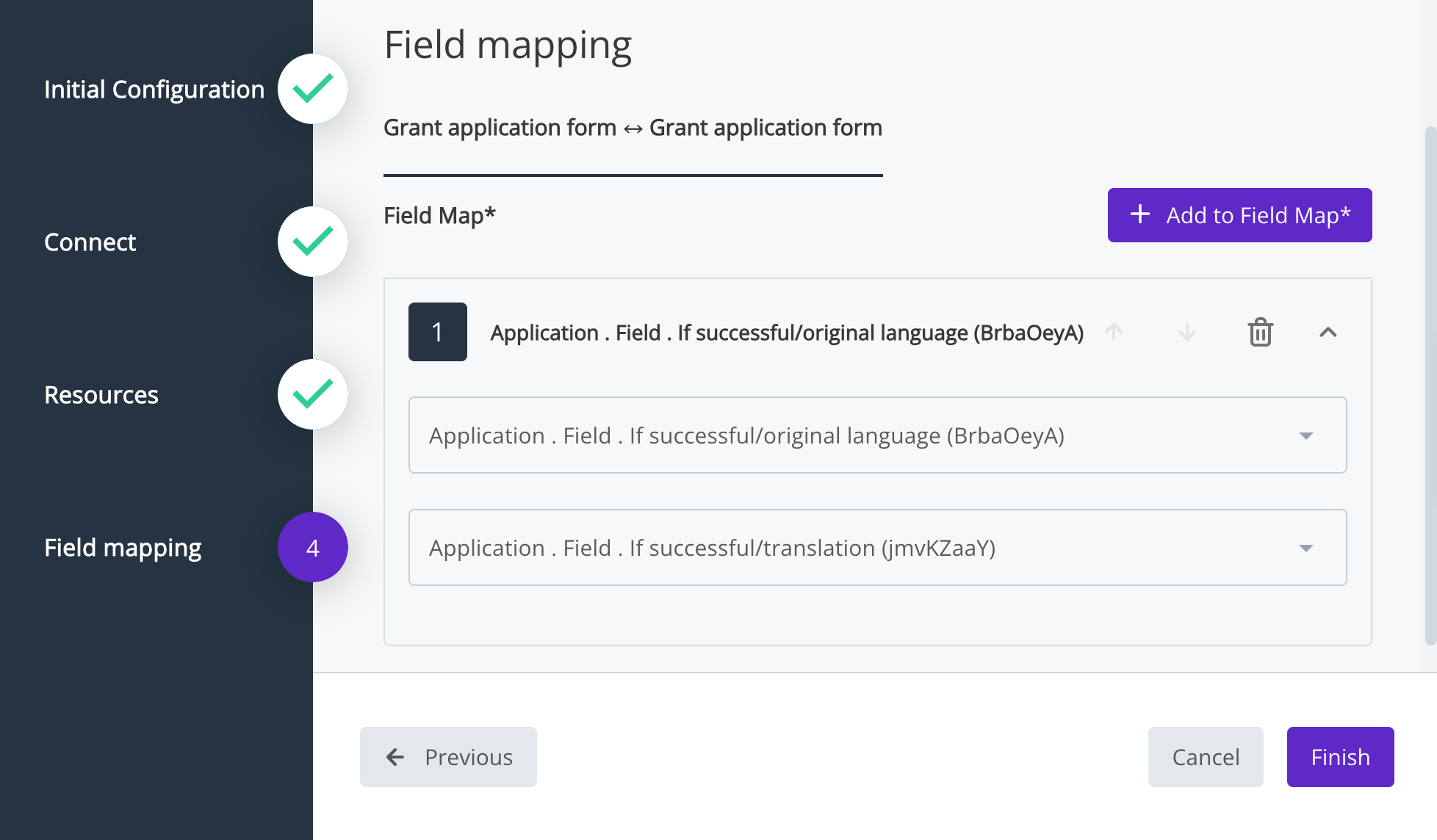The image size is (1437, 840).
Task: Click the trash delete icon on mapping 1
Action: click(1260, 333)
